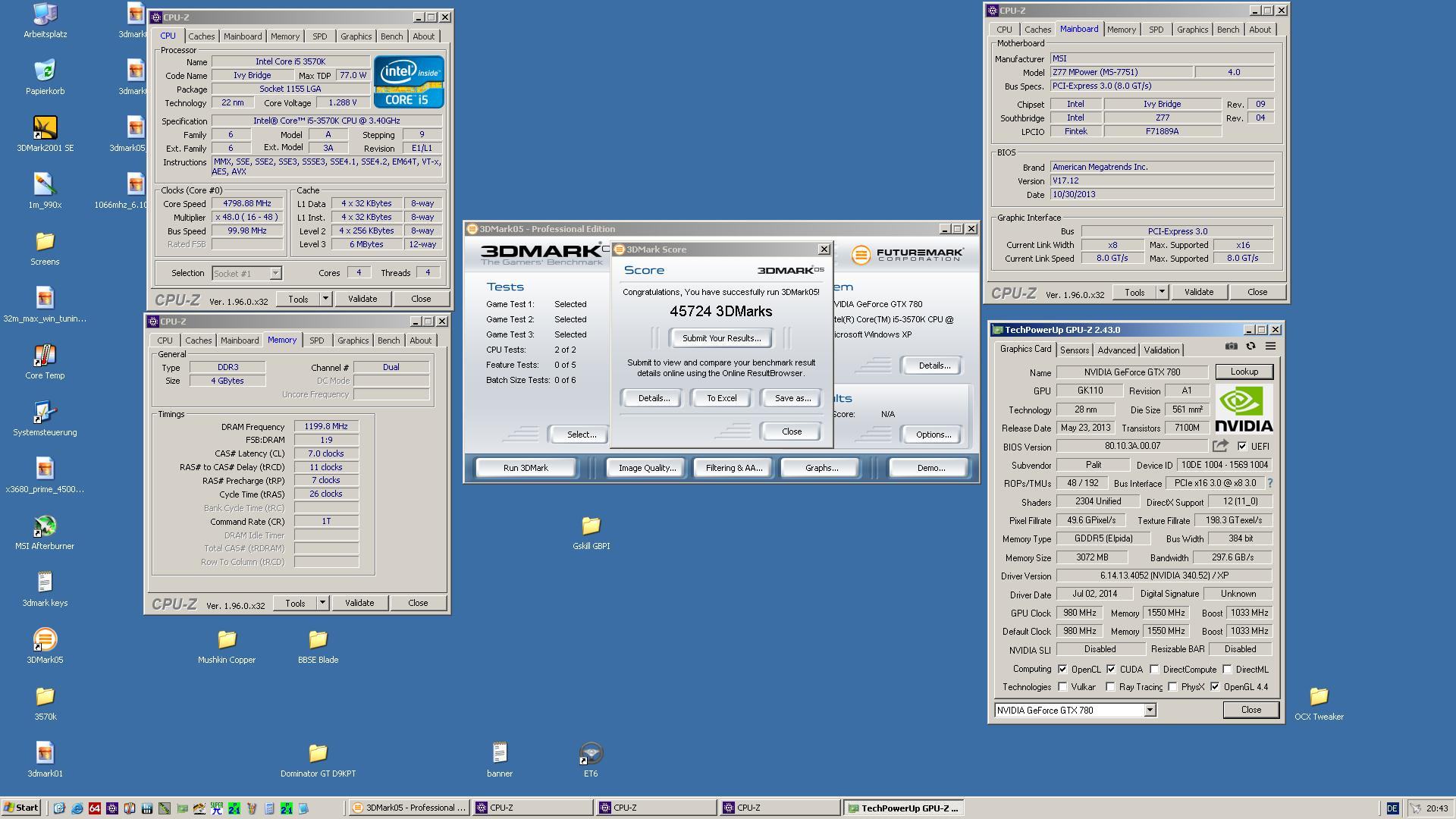Click Submit Your Results button
Image resolution: width=1456 pixels, height=819 pixels.
click(x=721, y=338)
